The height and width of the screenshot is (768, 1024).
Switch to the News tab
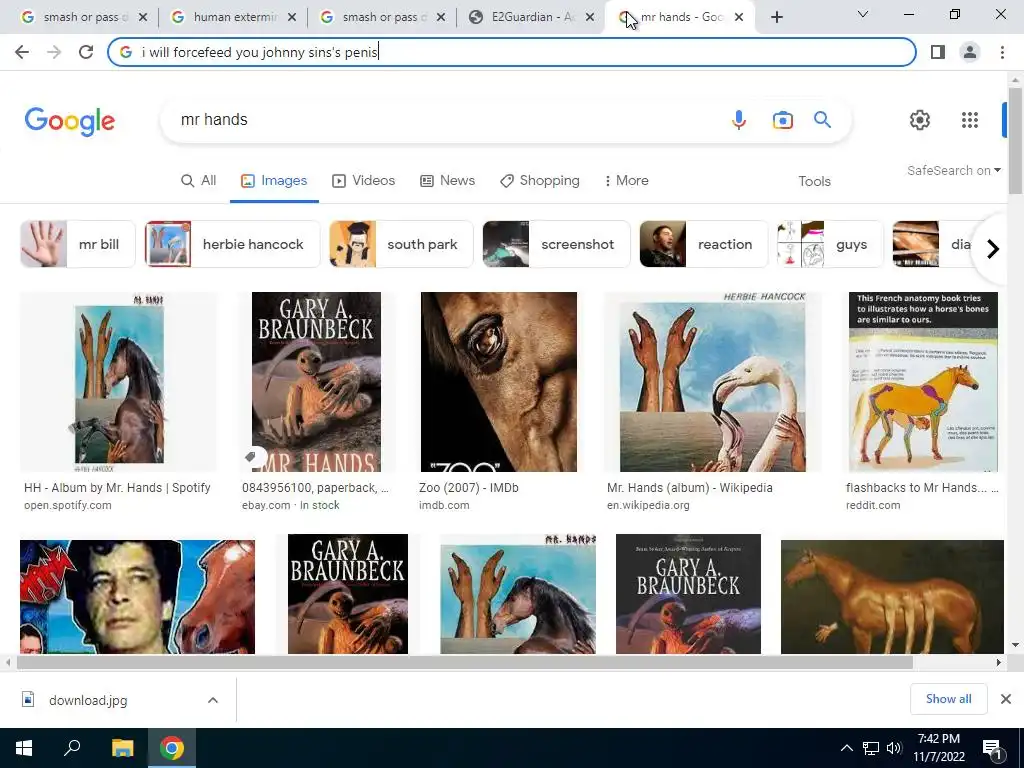[x=447, y=181]
